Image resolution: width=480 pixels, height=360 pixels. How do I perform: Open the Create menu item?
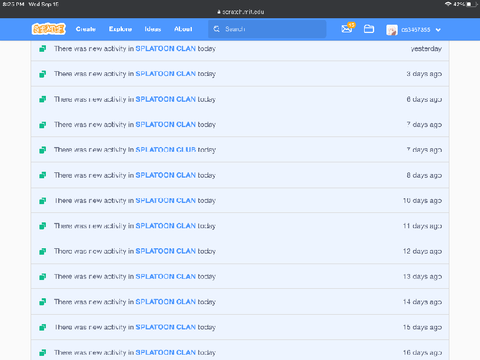click(86, 29)
